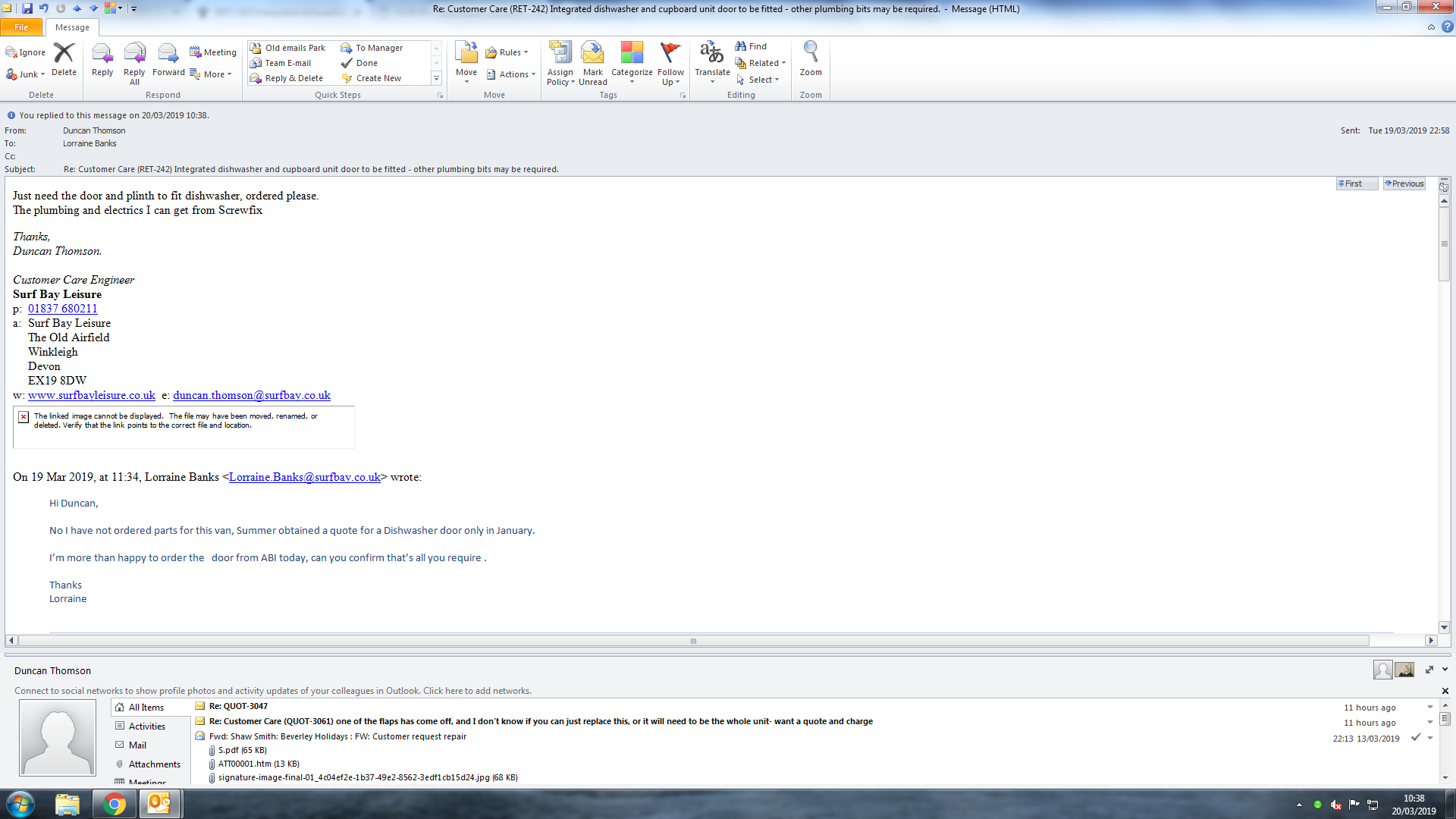
Task: Select the Mail item in people pane
Action: pyautogui.click(x=137, y=745)
